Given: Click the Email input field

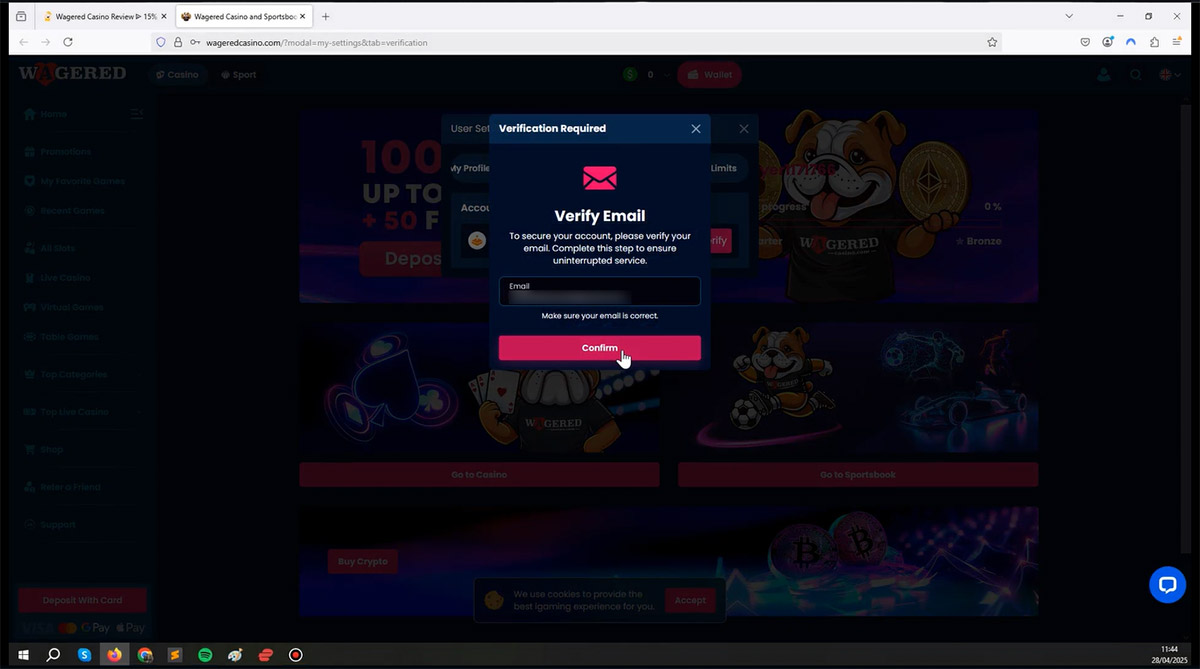Looking at the screenshot, I should point(599,292).
